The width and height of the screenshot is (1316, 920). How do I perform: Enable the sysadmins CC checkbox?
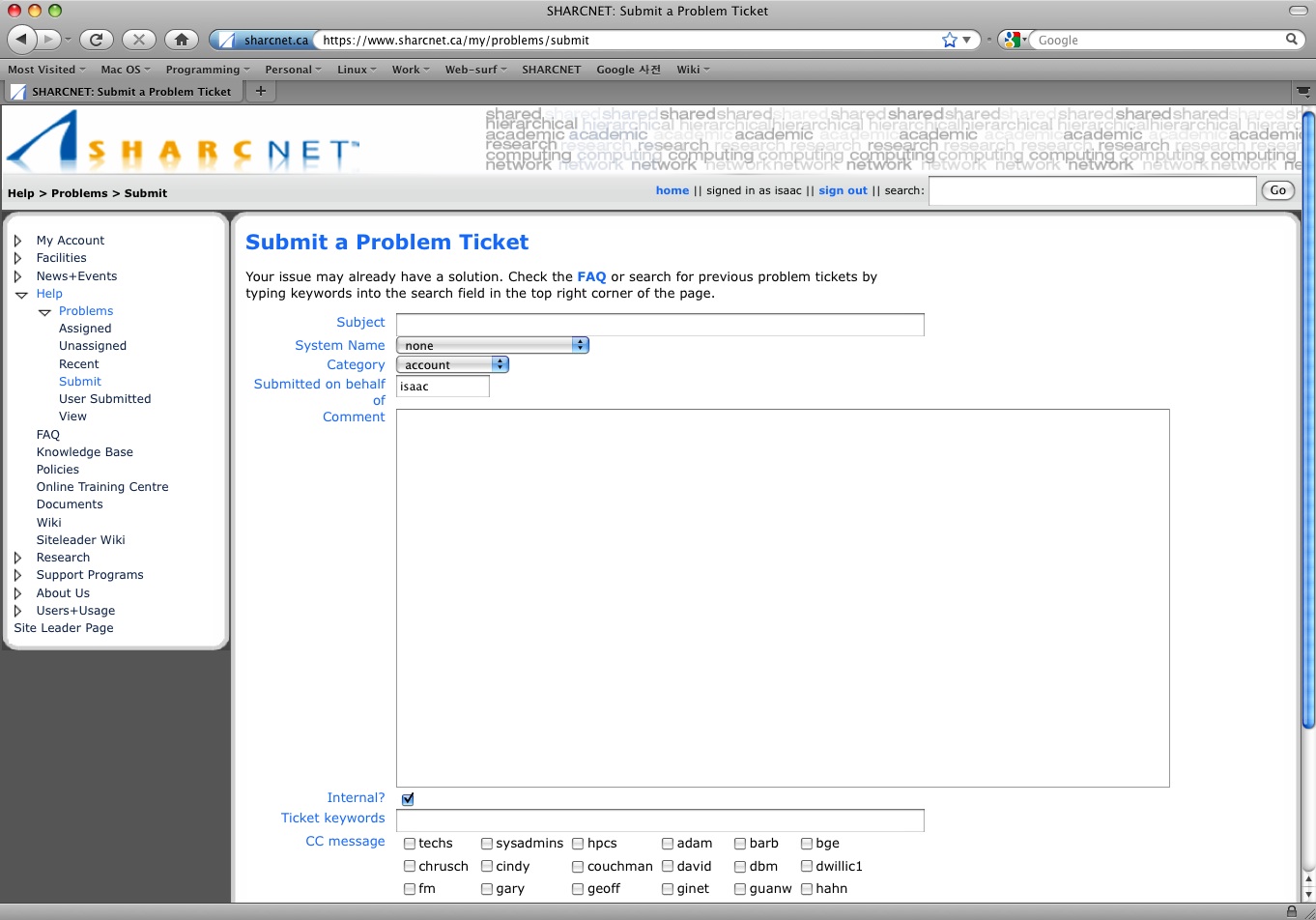(487, 844)
